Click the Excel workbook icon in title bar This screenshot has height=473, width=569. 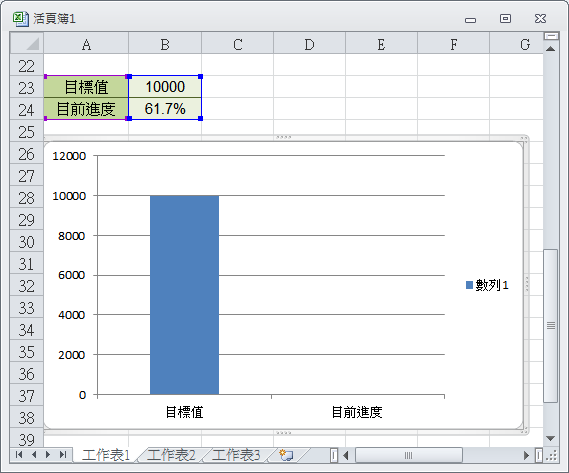(20, 19)
